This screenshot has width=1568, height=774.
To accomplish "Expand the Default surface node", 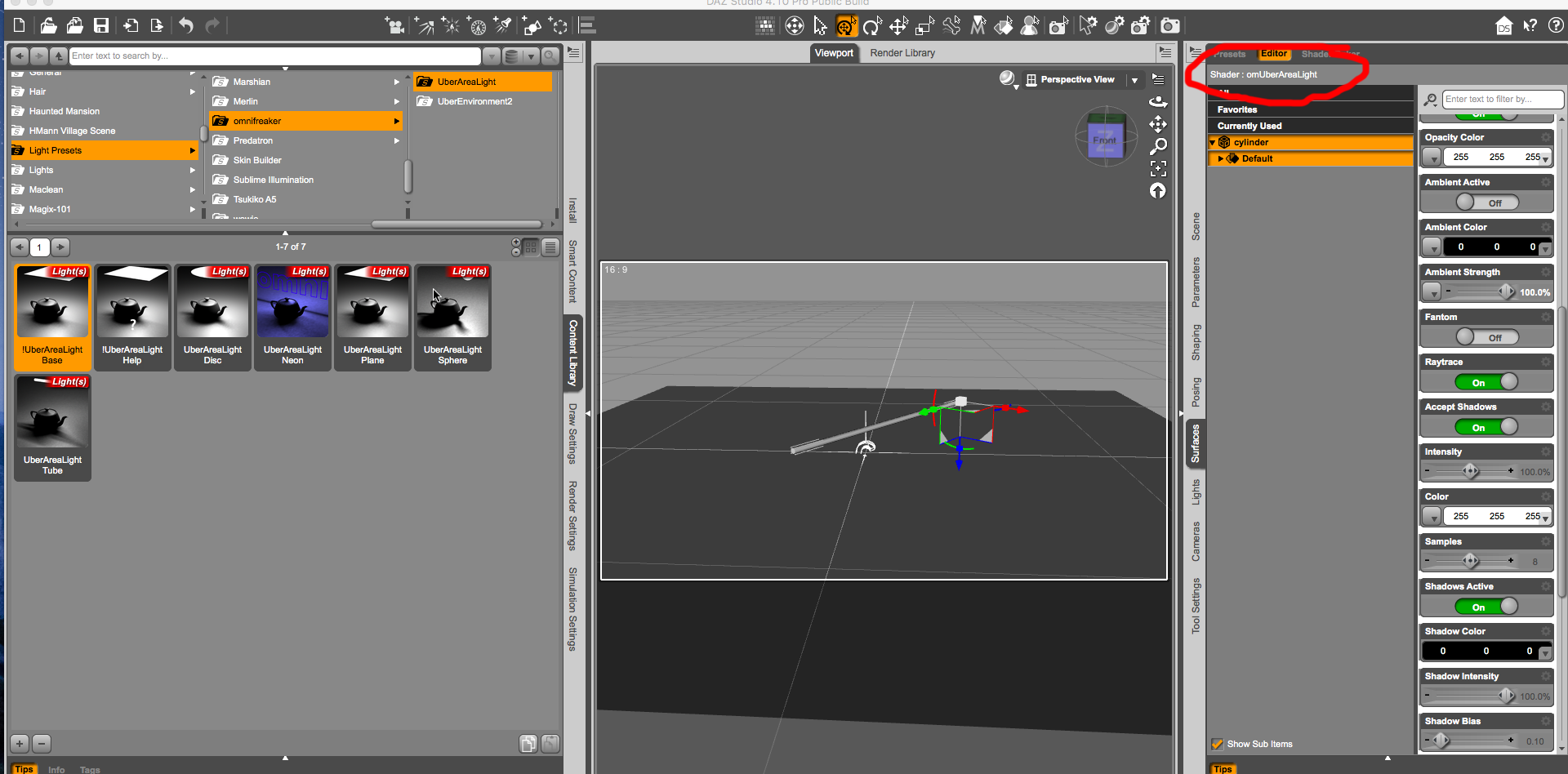I will 1221,158.
